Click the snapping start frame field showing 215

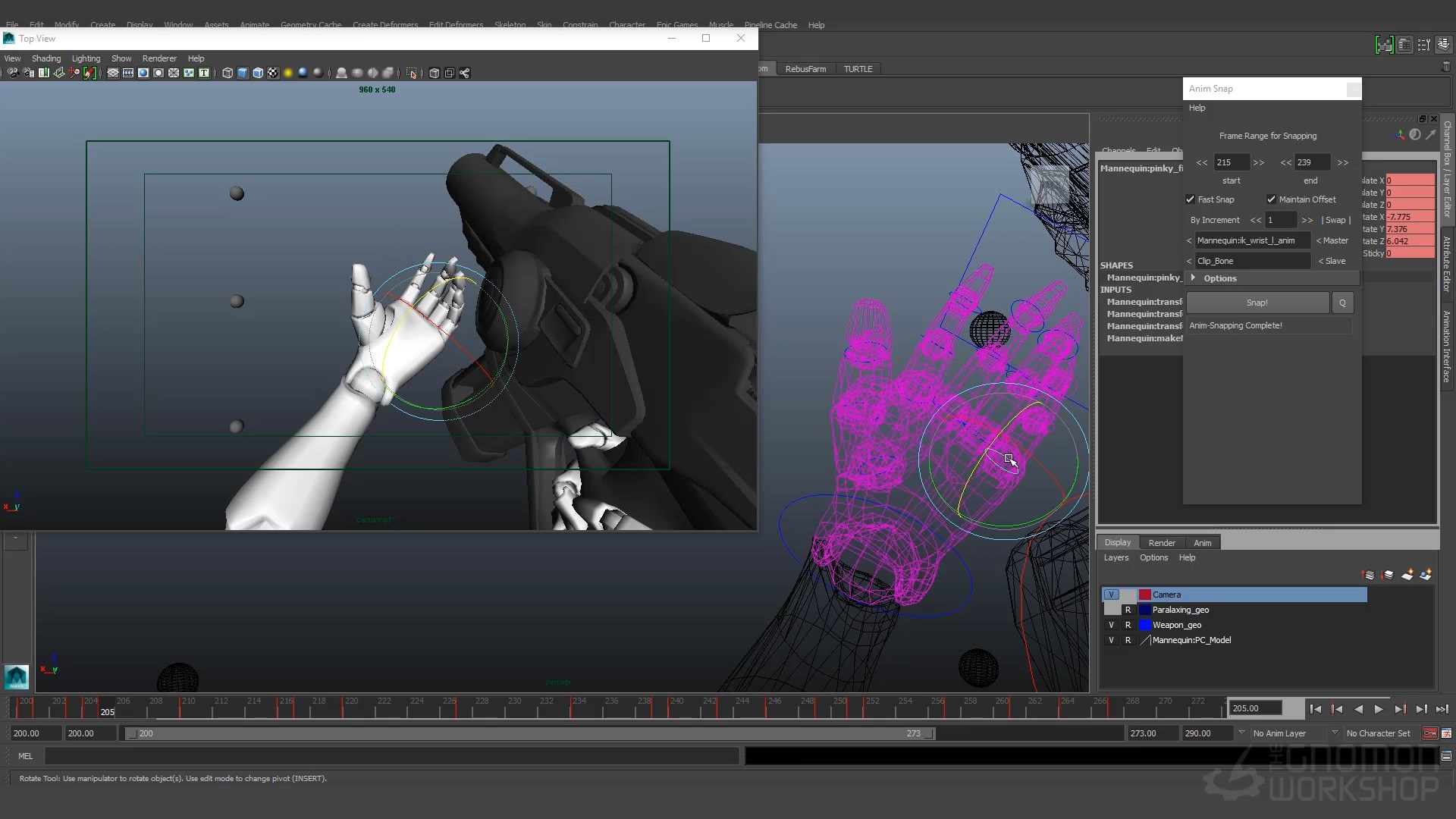[x=1230, y=162]
